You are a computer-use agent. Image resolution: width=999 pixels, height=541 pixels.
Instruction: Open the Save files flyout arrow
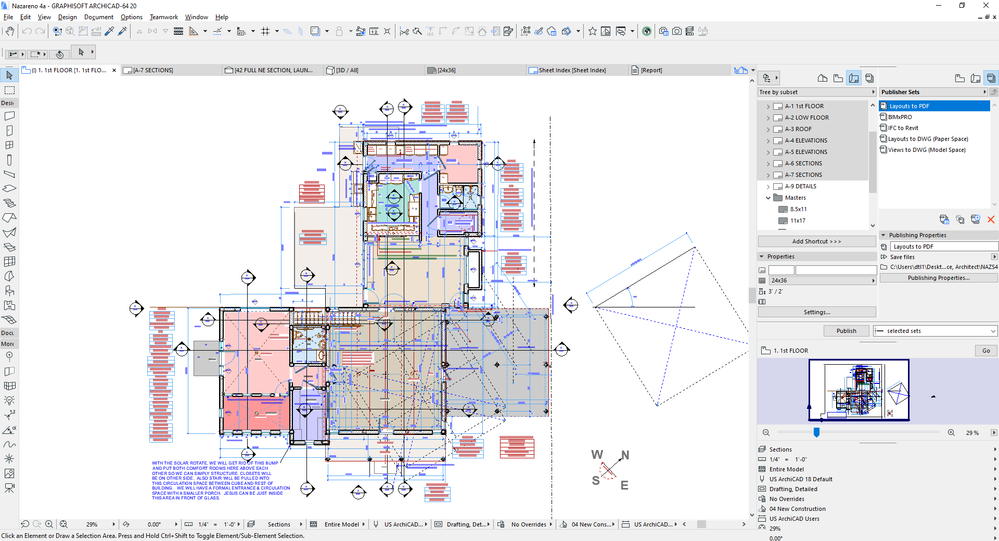tap(994, 257)
